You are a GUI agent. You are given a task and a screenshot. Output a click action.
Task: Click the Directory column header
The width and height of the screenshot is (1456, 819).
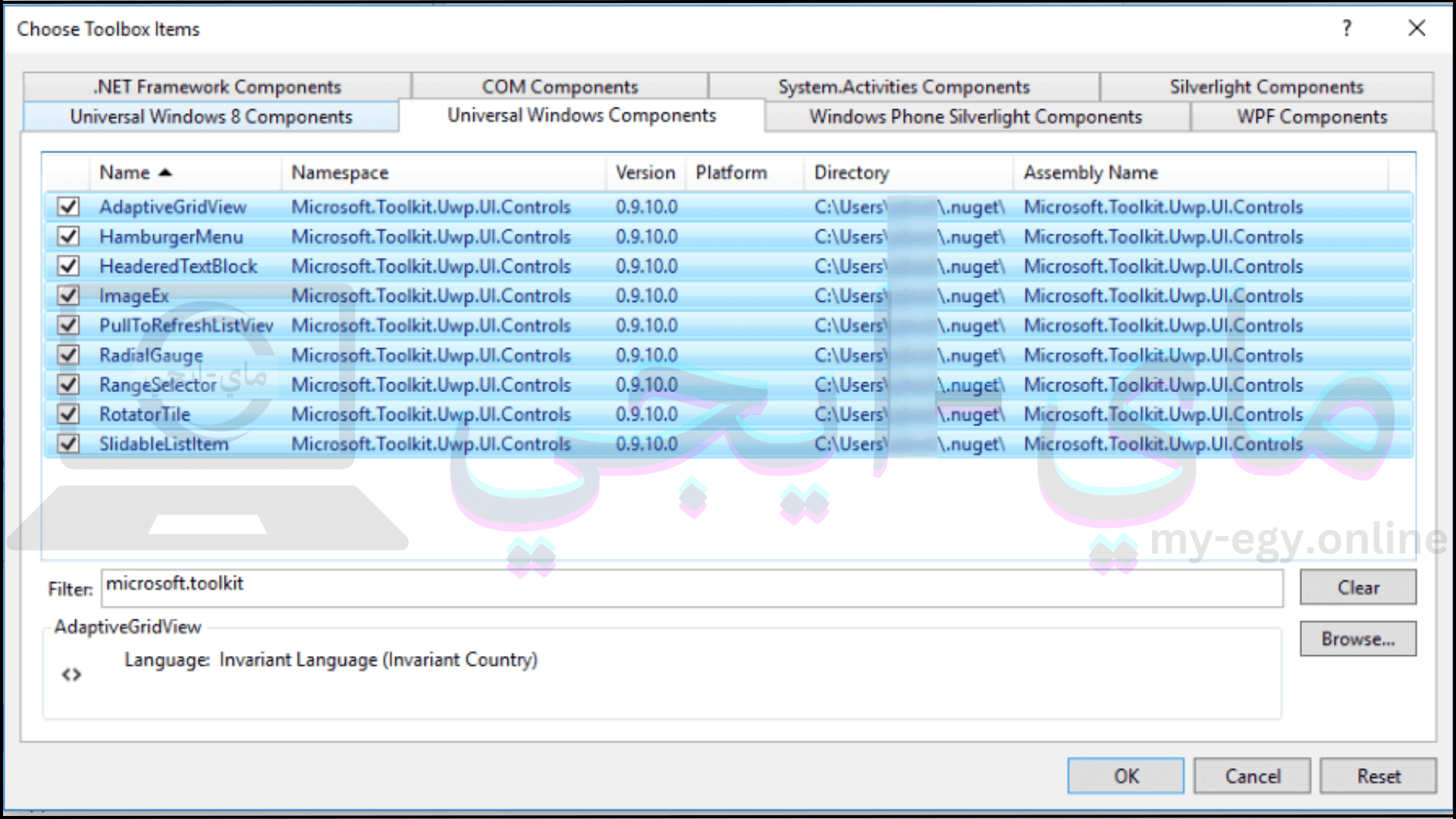coord(908,173)
